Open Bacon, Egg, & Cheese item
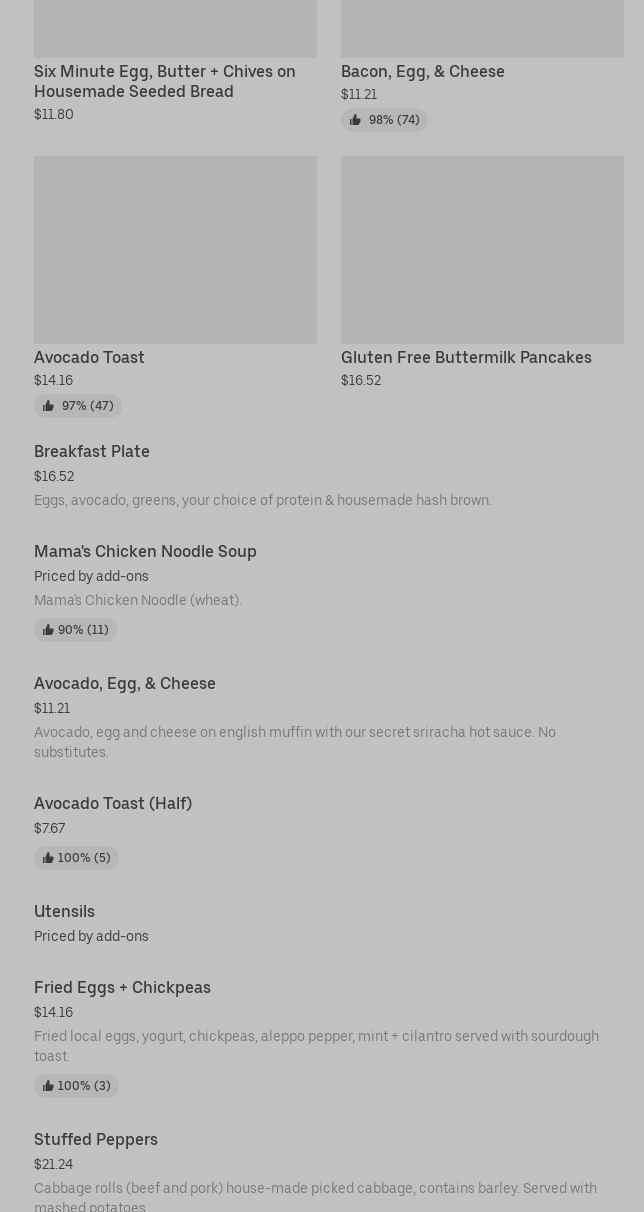644x1212 pixels. pos(423,71)
